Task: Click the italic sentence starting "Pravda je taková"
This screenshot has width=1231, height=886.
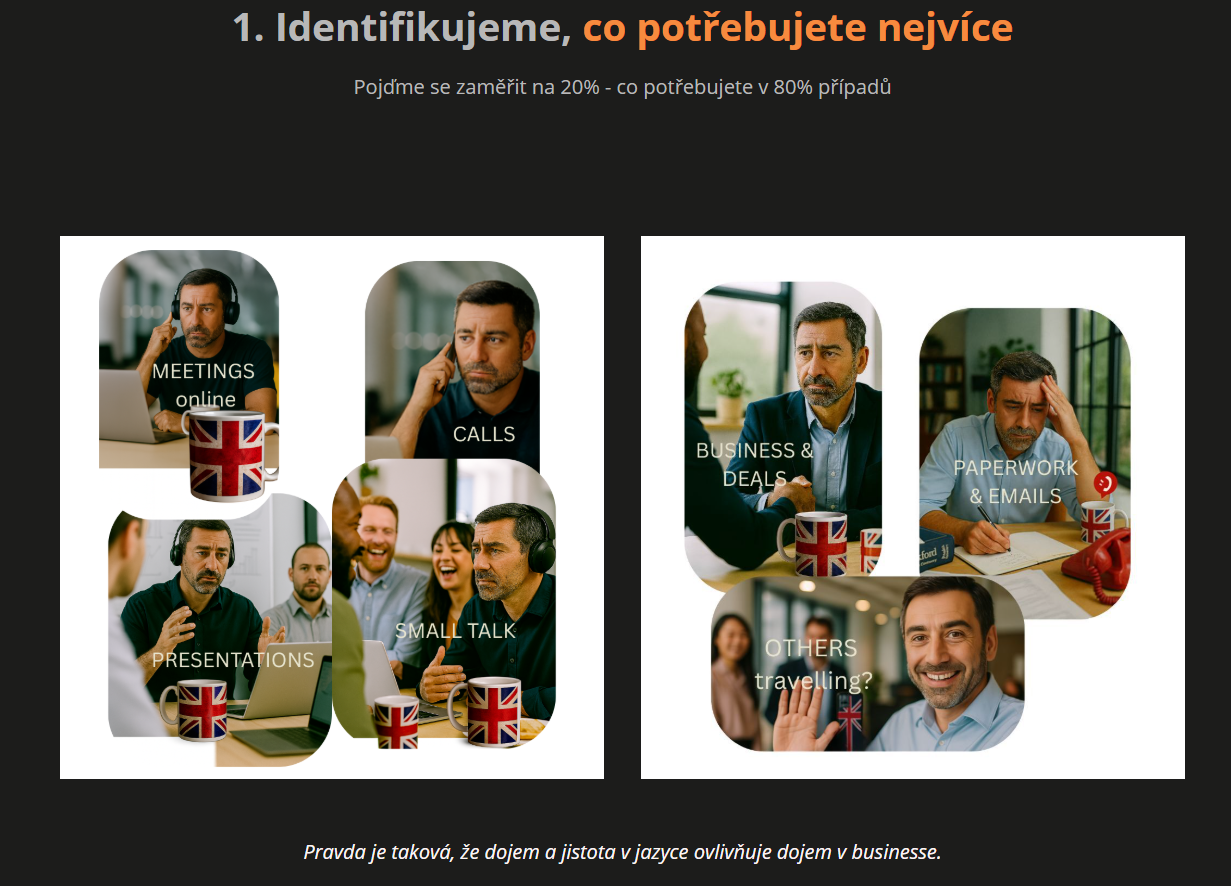Action: point(622,852)
